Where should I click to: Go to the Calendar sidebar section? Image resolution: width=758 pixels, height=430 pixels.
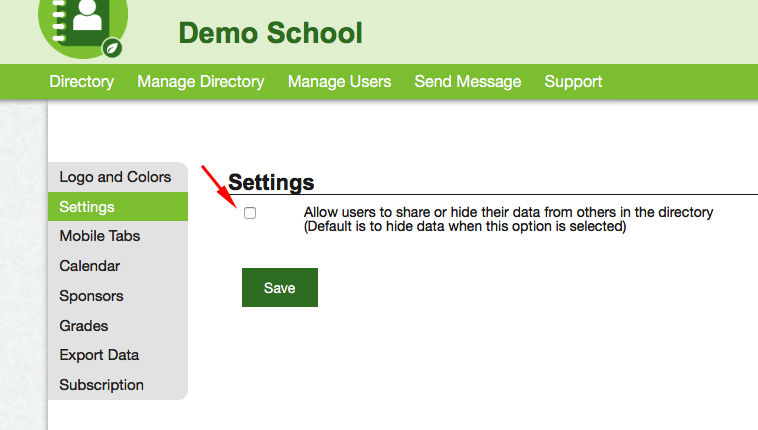(x=90, y=266)
